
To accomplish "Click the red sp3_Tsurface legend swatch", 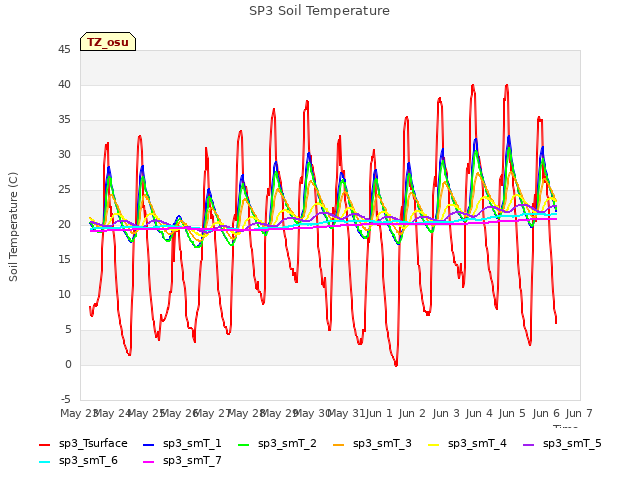I will 44,444.
